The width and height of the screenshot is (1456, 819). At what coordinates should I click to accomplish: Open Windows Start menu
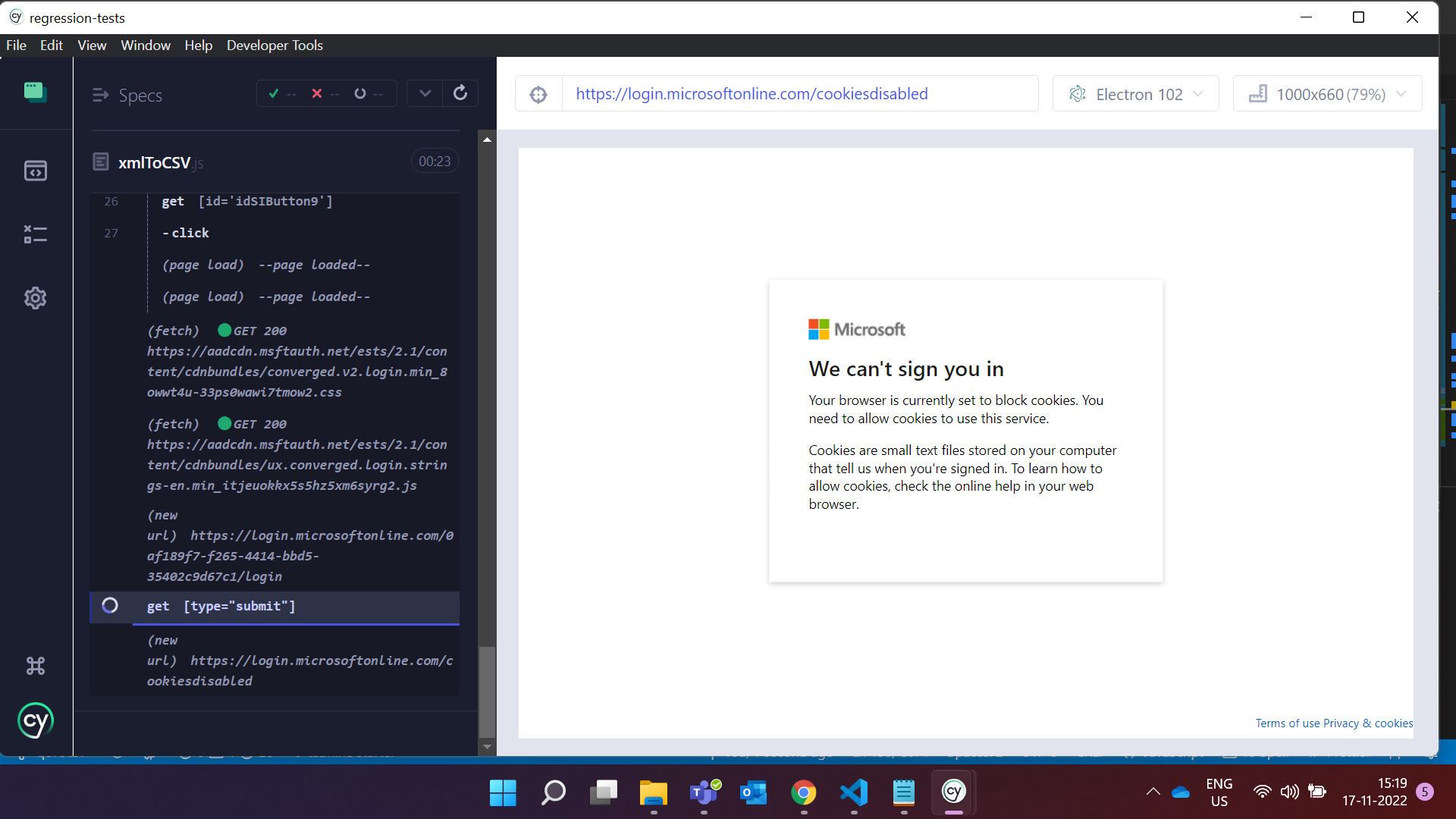point(503,792)
